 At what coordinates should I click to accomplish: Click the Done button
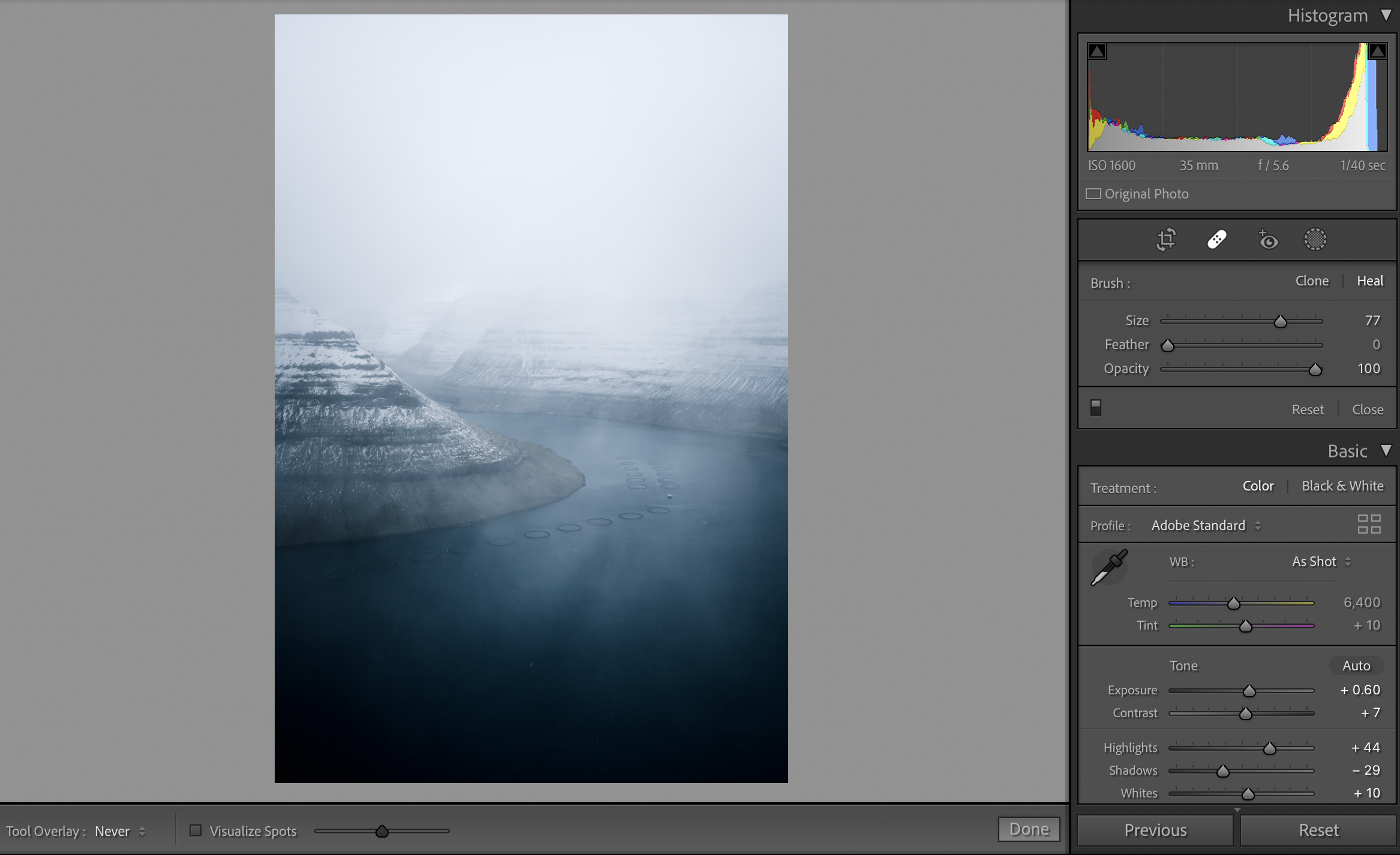[1029, 829]
